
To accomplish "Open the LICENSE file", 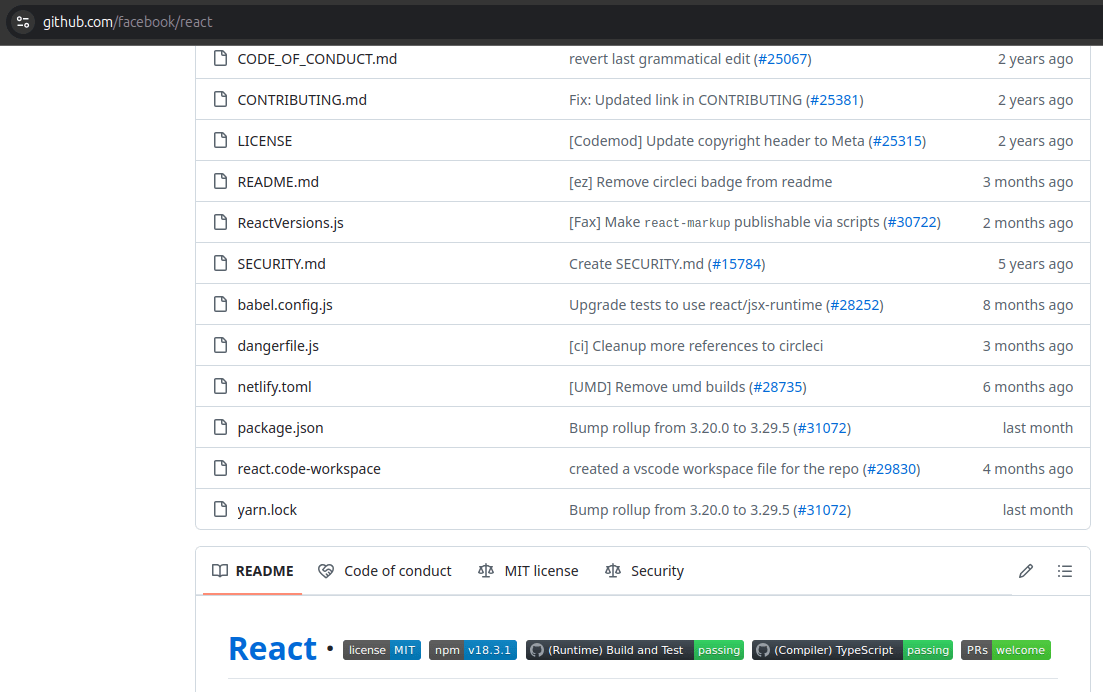I will point(264,141).
